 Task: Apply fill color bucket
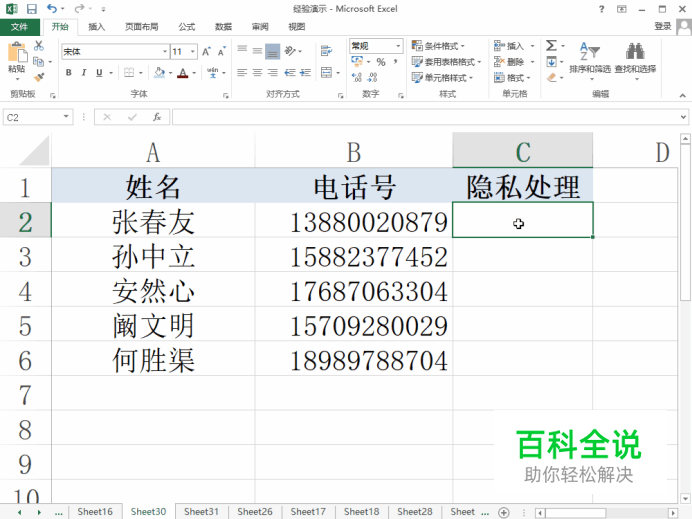point(159,72)
